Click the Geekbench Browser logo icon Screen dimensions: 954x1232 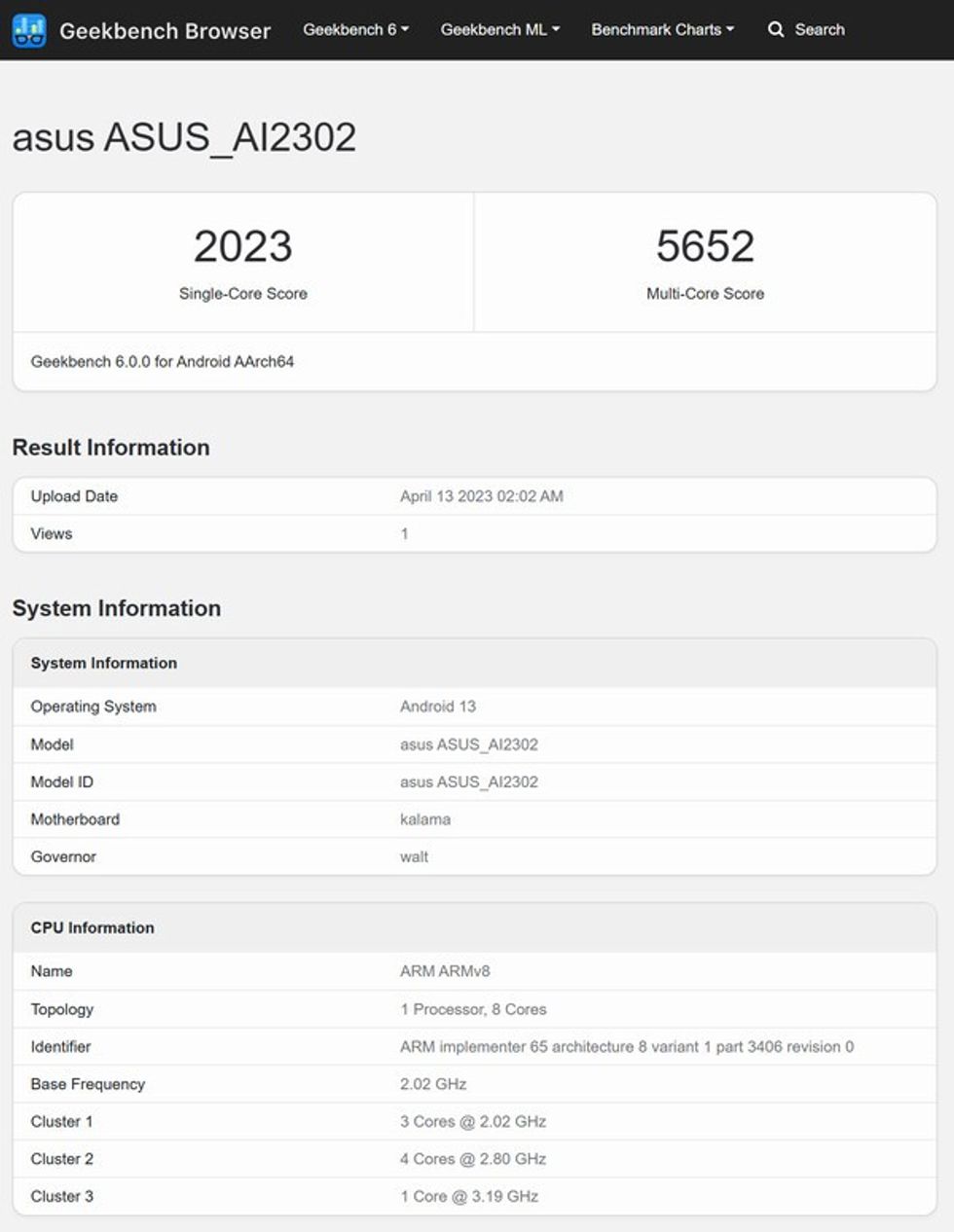tap(28, 30)
